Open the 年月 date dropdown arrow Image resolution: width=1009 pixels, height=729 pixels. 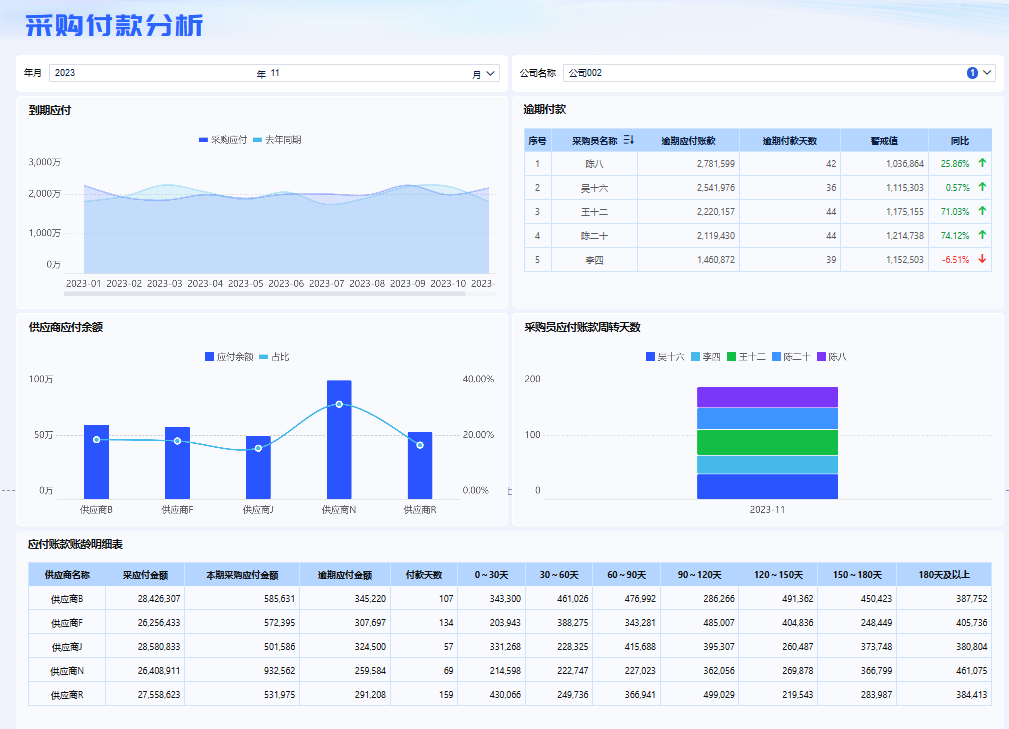click(x=490, y=73)
